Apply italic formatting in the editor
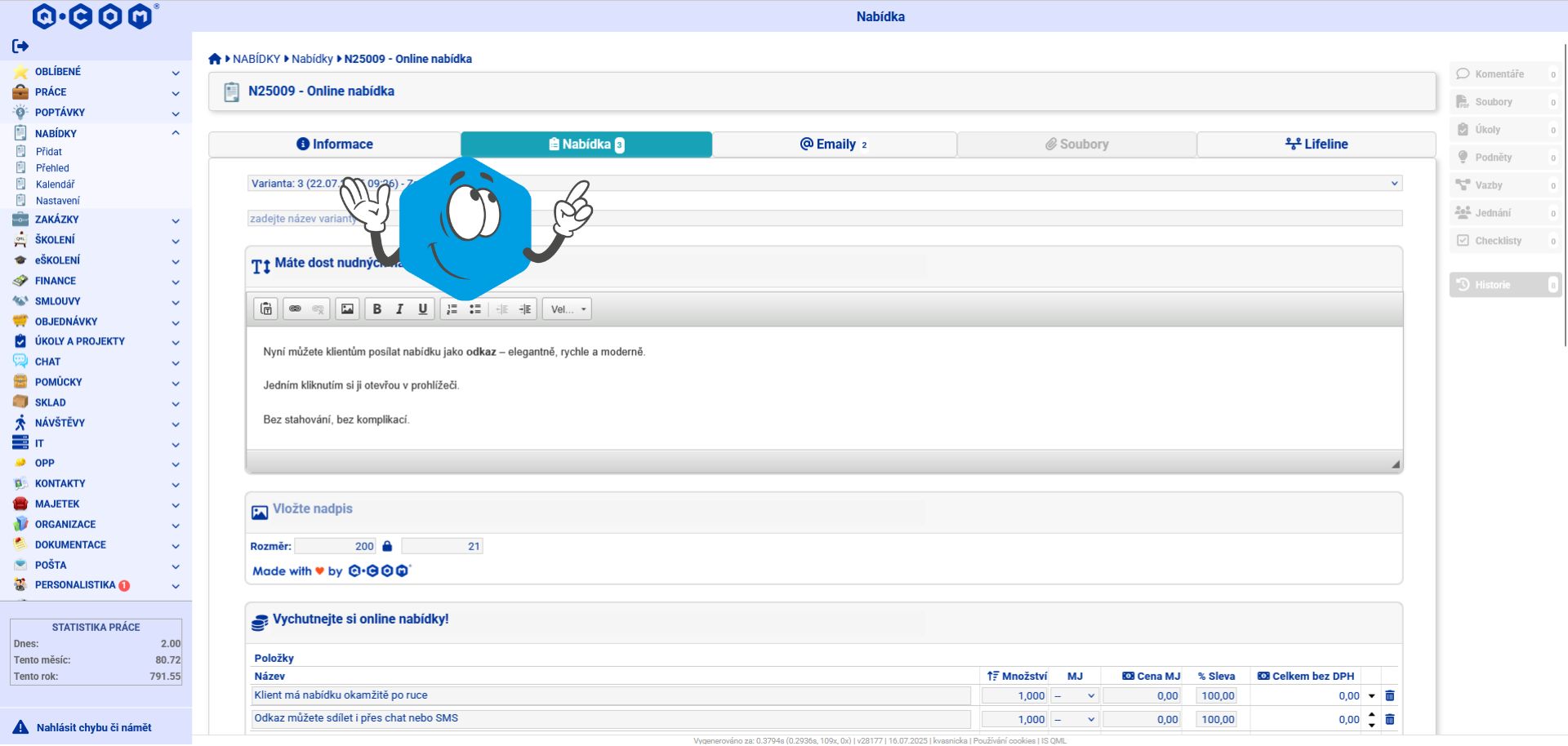Image resolution: width=1568 pixels, height=746 pixels. (399, 309)
